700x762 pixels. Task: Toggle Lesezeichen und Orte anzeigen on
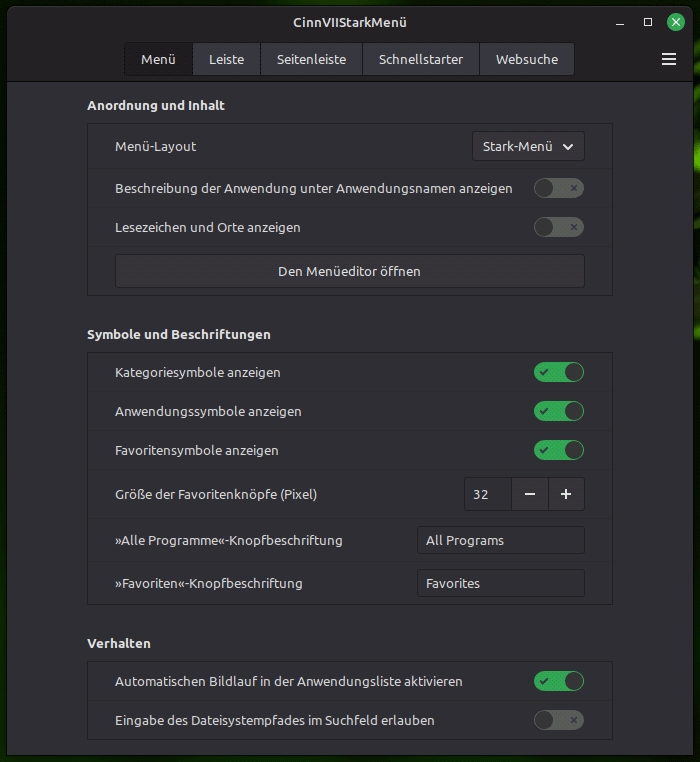(559, 227)
